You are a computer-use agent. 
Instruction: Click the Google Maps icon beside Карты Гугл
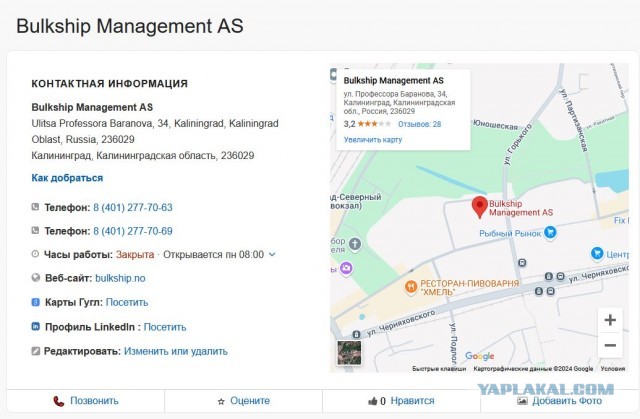point(36,302)
